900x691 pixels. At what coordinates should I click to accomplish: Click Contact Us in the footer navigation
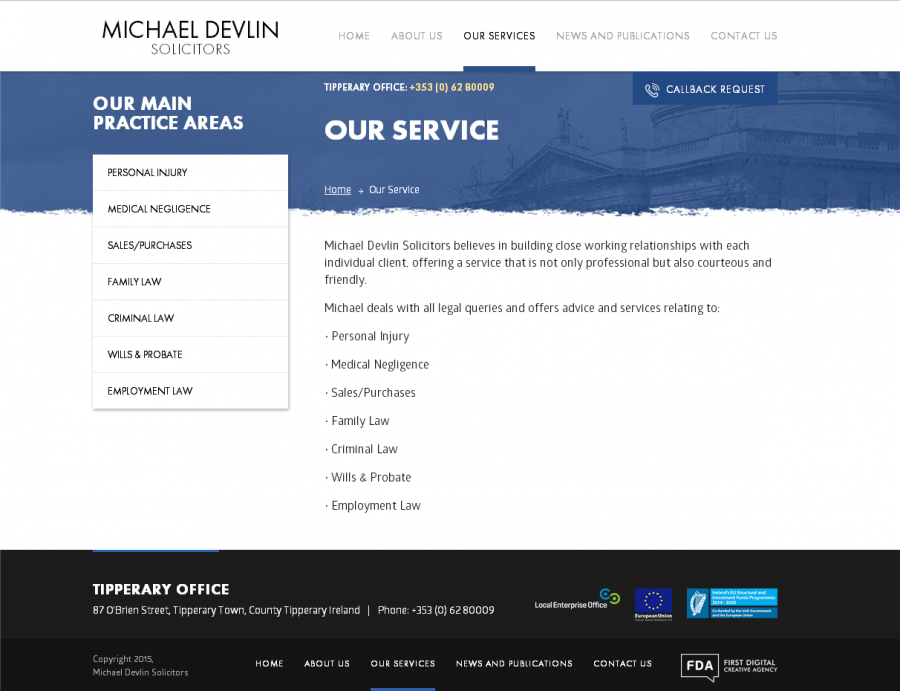pos(623,663)
